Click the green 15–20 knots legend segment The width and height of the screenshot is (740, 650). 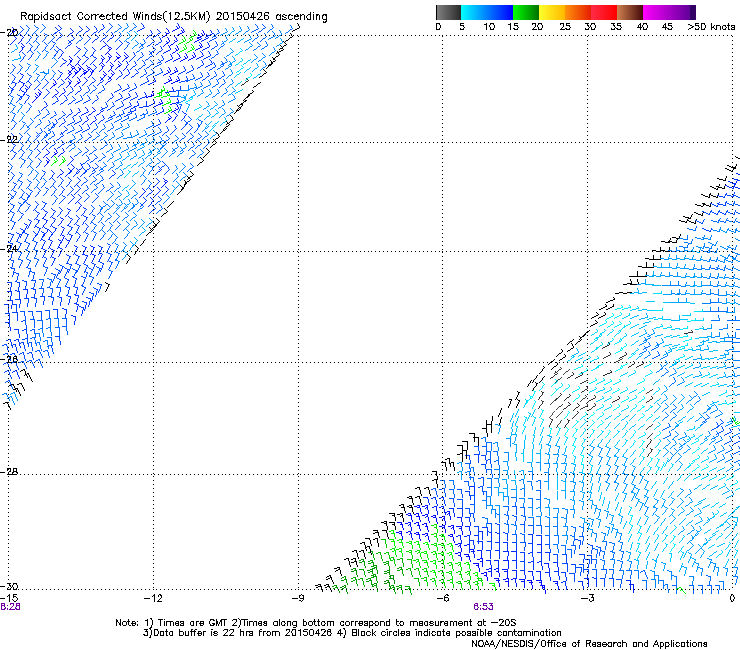point(526,12)
